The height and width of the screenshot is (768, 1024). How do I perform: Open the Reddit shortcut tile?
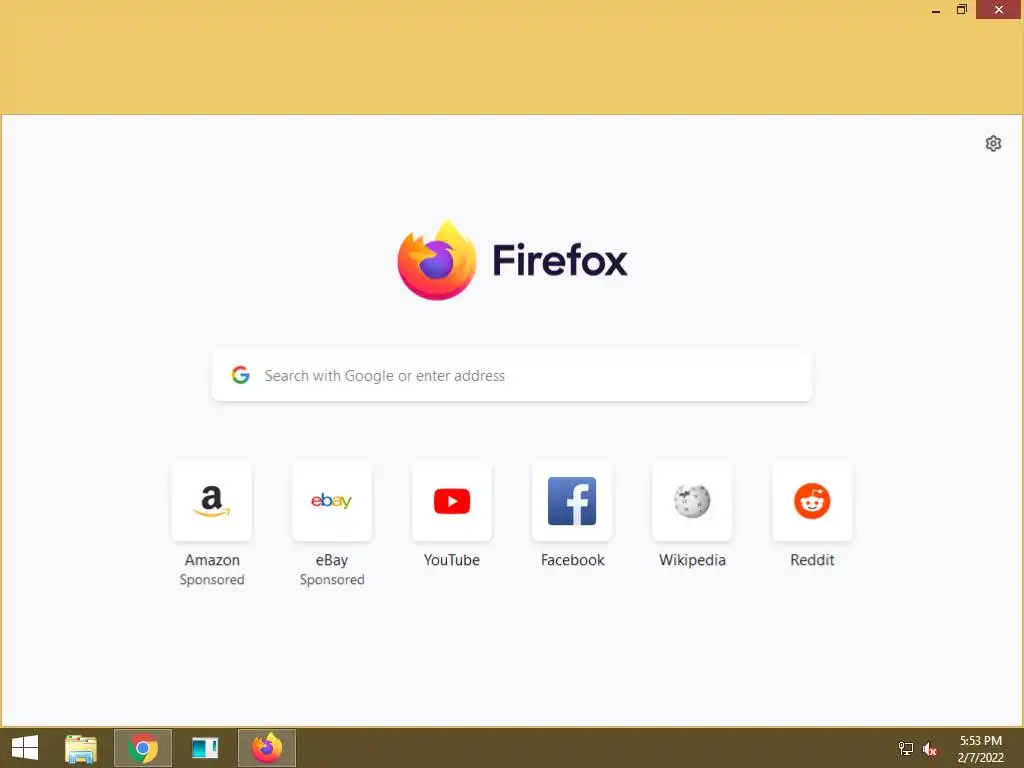tap(812, 502)
